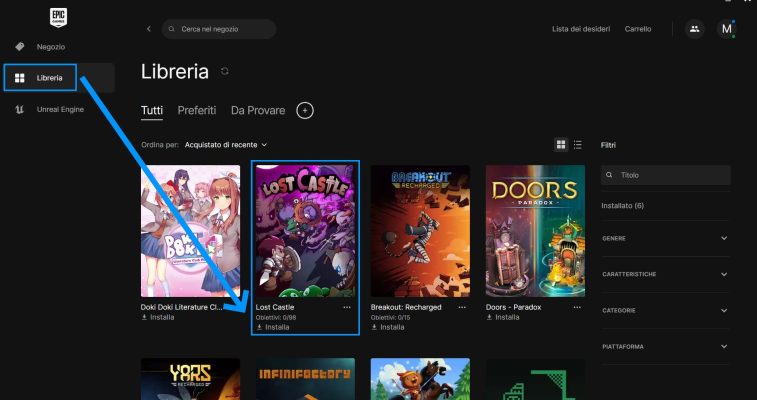Screen dimensions: 757x400
Task: Open the friends icon in top bar
Action: click(694, 29)
